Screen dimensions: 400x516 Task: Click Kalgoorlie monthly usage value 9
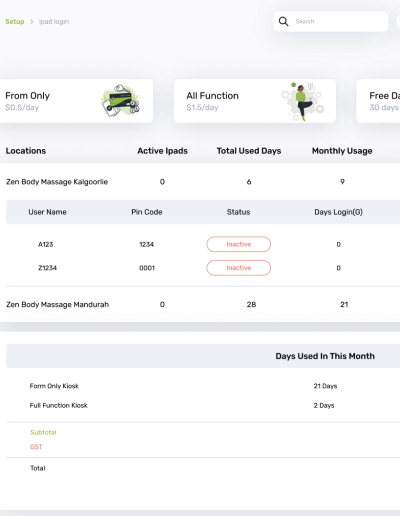[x=342, y=182]
